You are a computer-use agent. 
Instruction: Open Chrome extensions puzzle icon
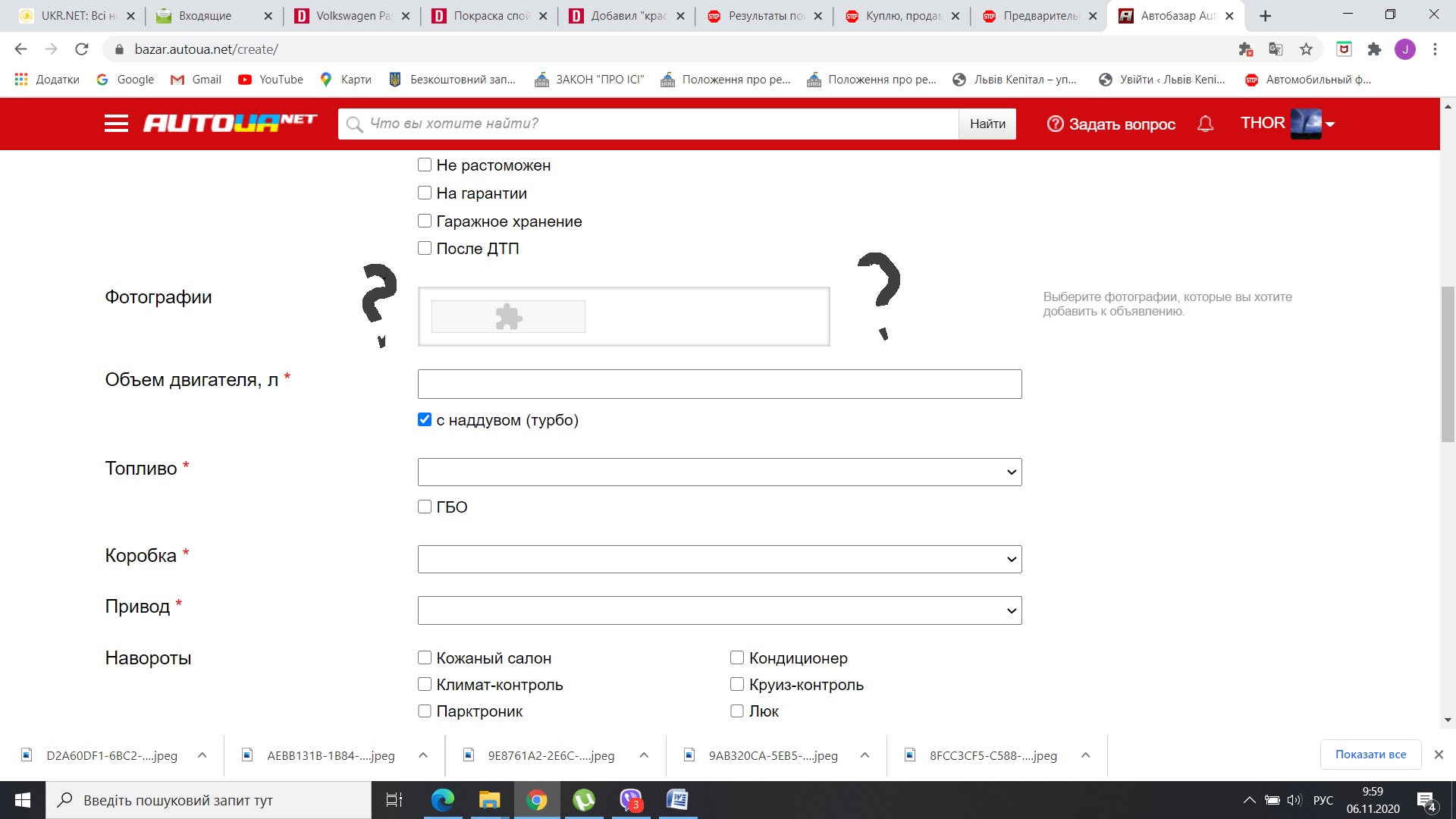[x=1374, y=49]
